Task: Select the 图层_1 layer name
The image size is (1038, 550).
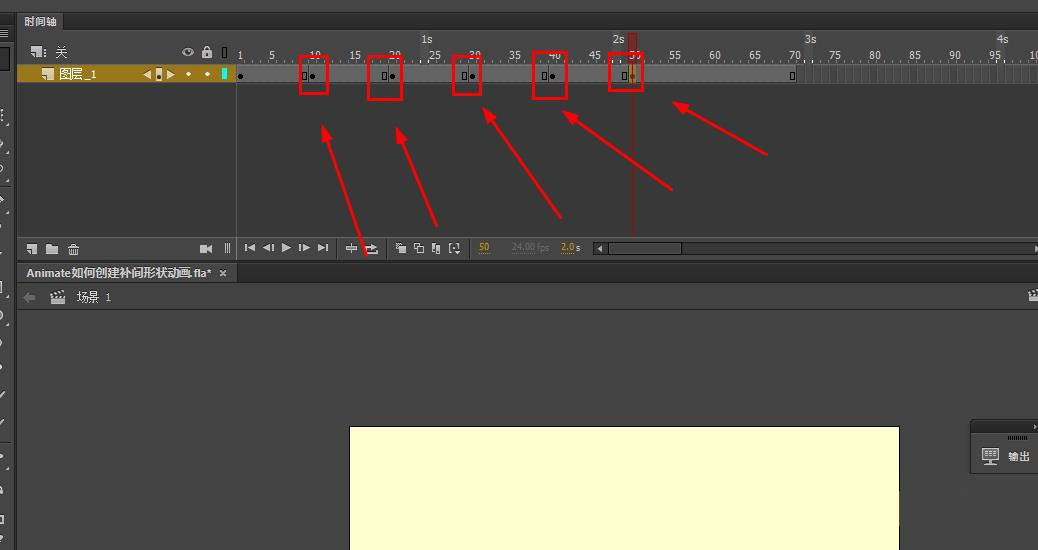Action: 77,74
